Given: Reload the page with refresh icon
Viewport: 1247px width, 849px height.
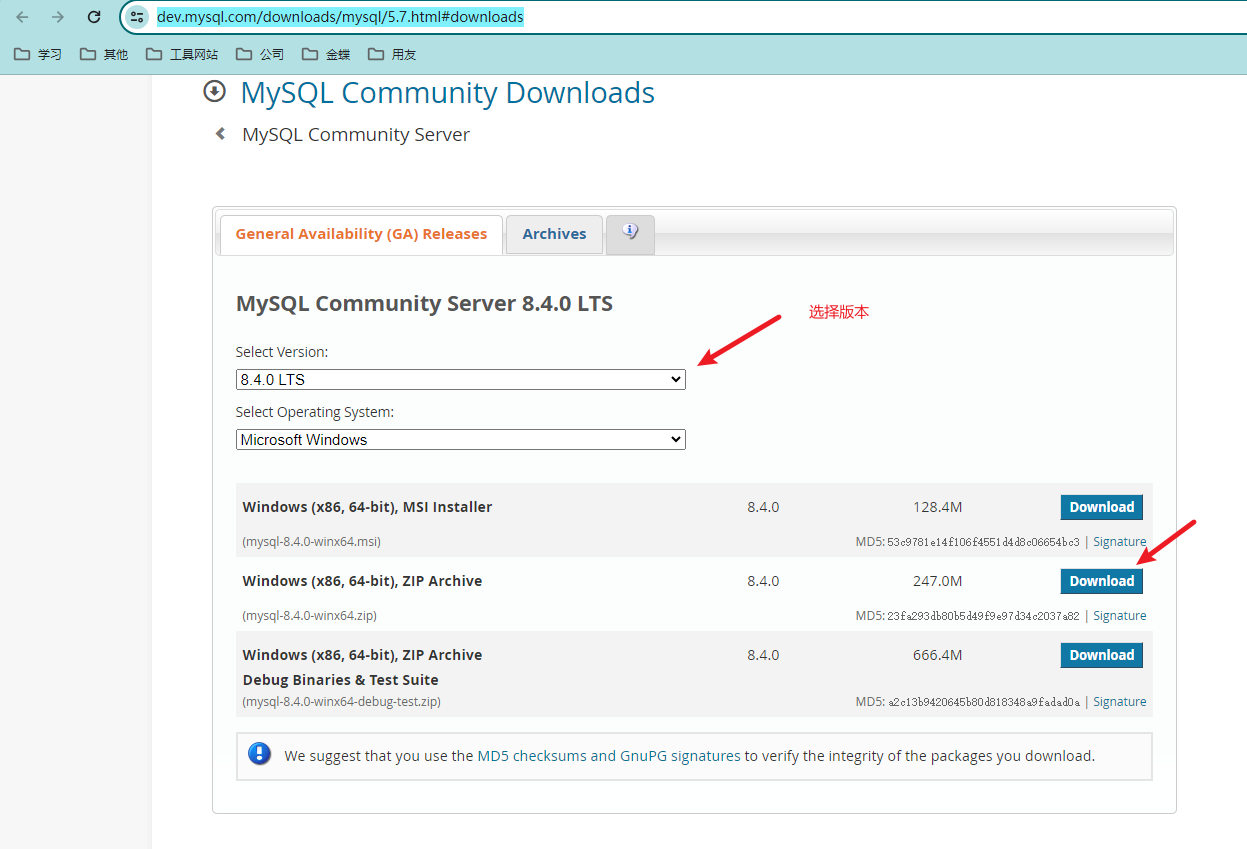Looking at the screenshot, I should 94,17.
